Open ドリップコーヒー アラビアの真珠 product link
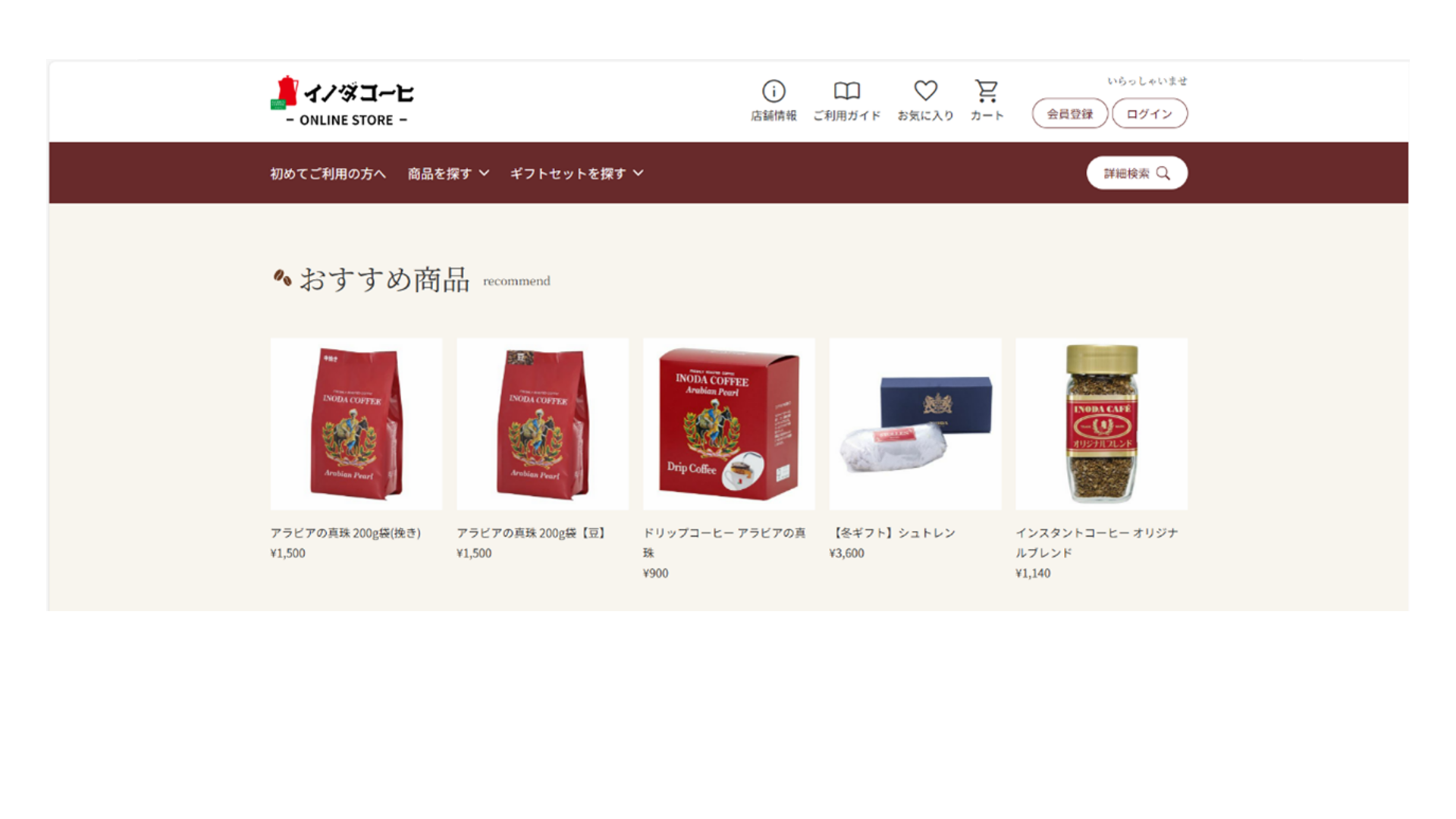This screenshot has height=819, width=1456. 724,542
